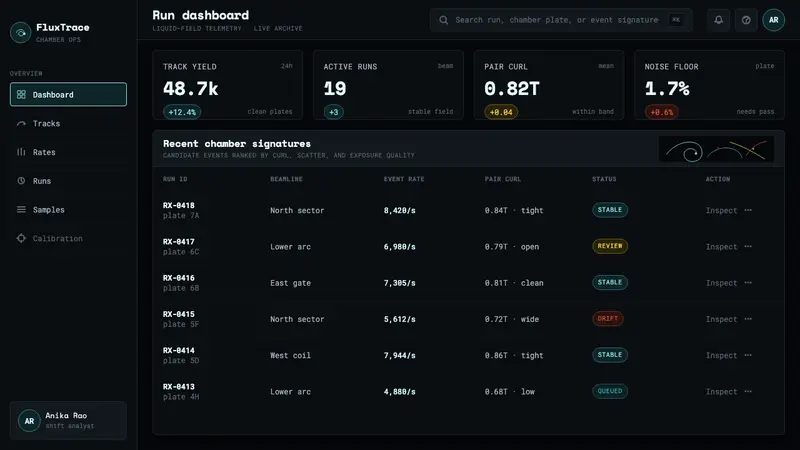Open the Runs section
The height and width of the screenshot is (450, 800).
point(68,181)
